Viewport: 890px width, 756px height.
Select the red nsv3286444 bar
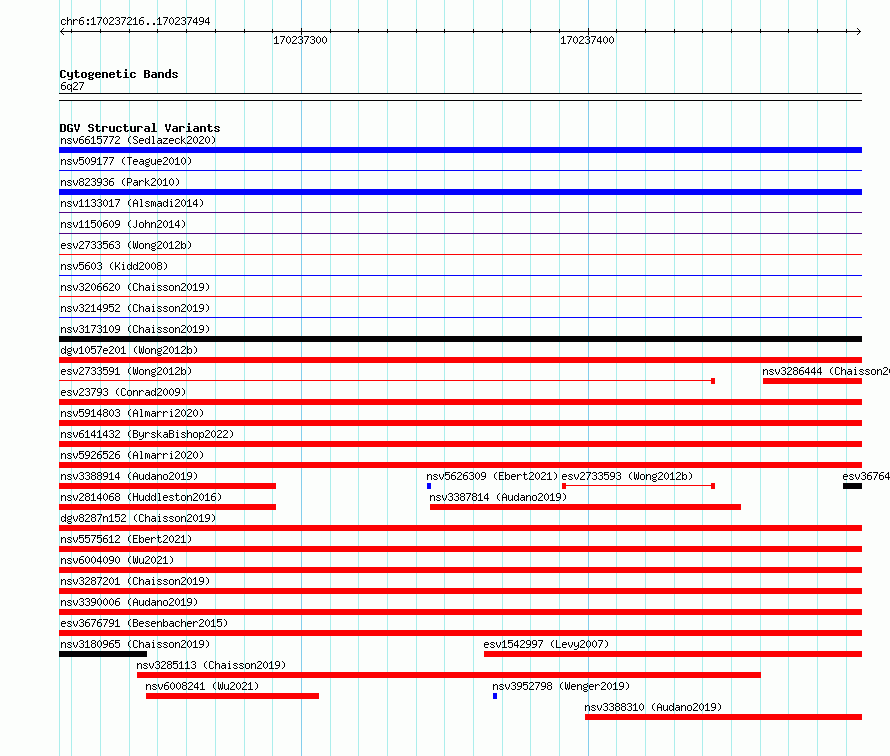tap(812, 381)
